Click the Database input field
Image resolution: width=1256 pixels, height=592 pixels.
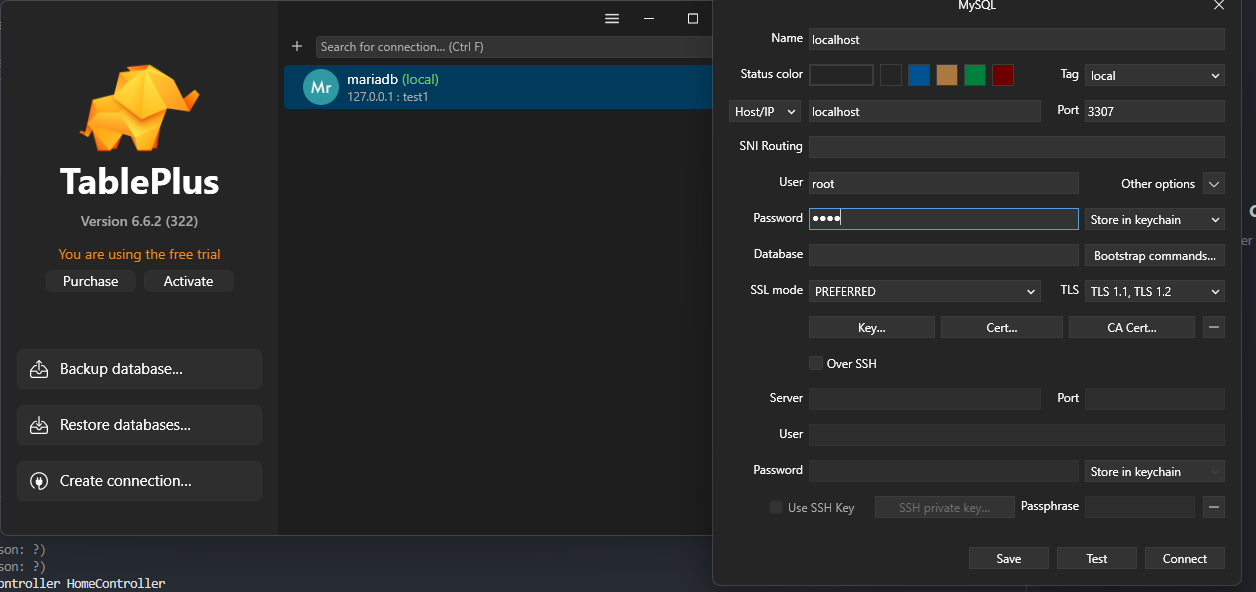coord(944,255)
